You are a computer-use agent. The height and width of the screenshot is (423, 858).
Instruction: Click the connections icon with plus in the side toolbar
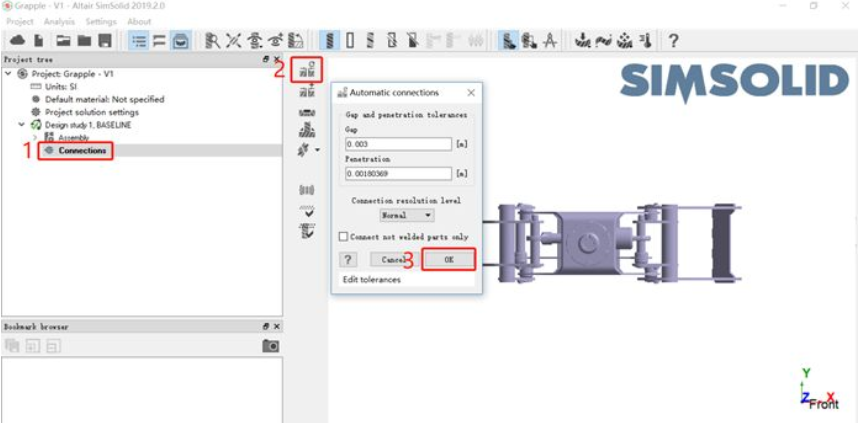pos(306,91)
